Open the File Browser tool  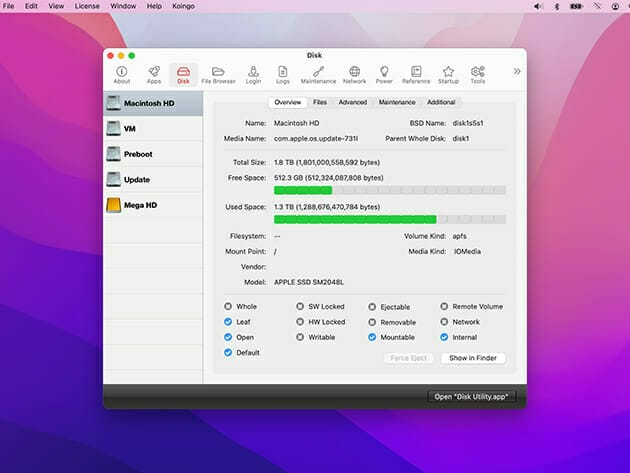tap(218, 74)
